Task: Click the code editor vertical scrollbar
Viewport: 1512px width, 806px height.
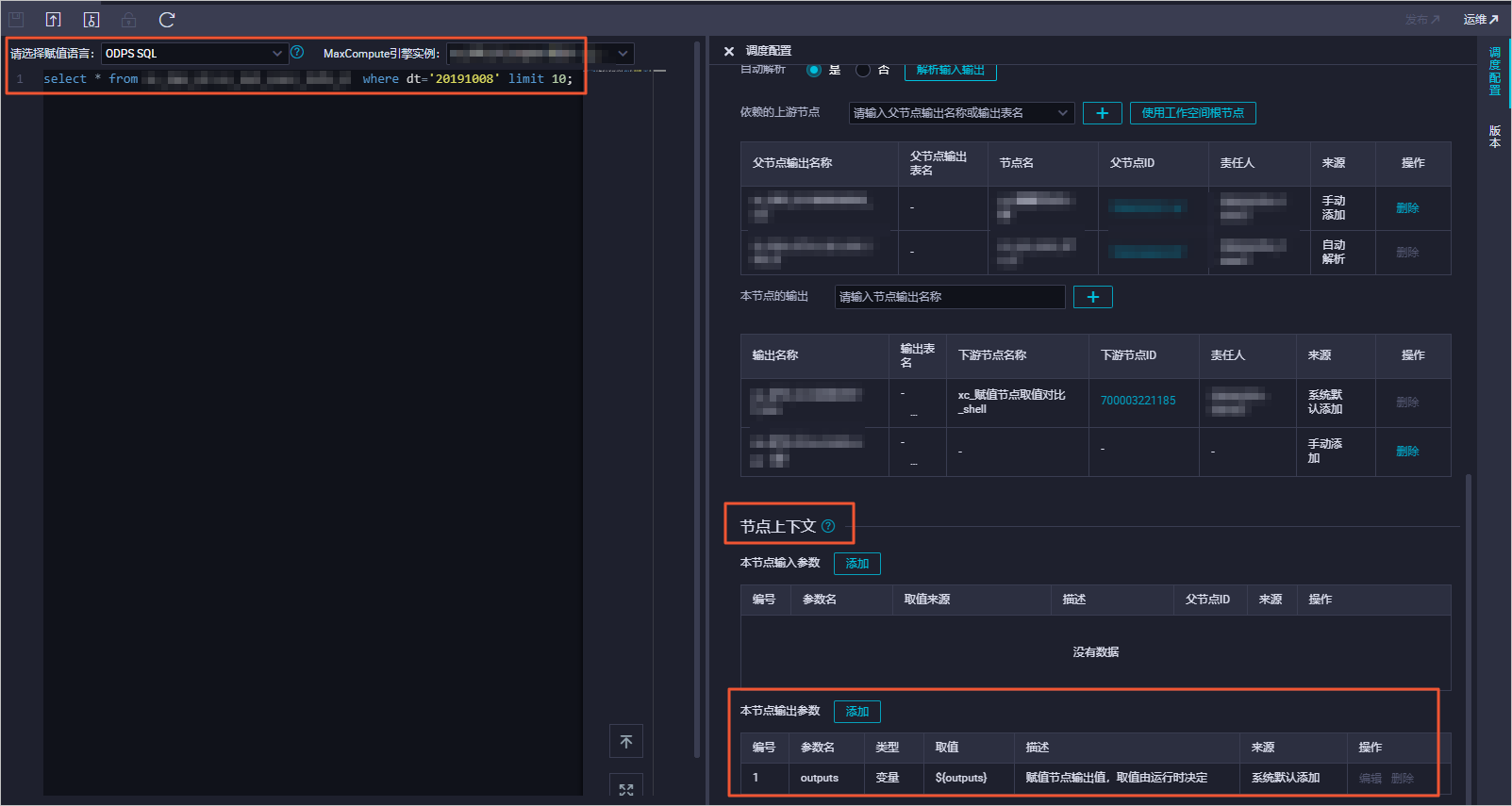Action: click(x=696, y=401)
